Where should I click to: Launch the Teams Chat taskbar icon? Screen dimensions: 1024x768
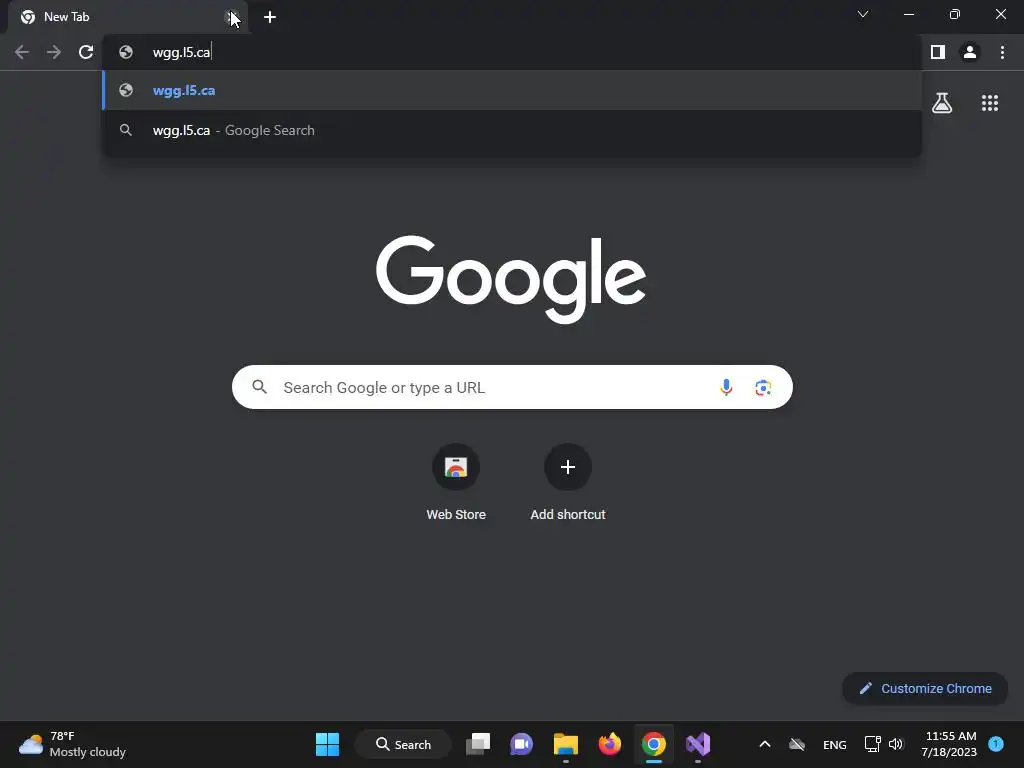(x=521, y=744)
